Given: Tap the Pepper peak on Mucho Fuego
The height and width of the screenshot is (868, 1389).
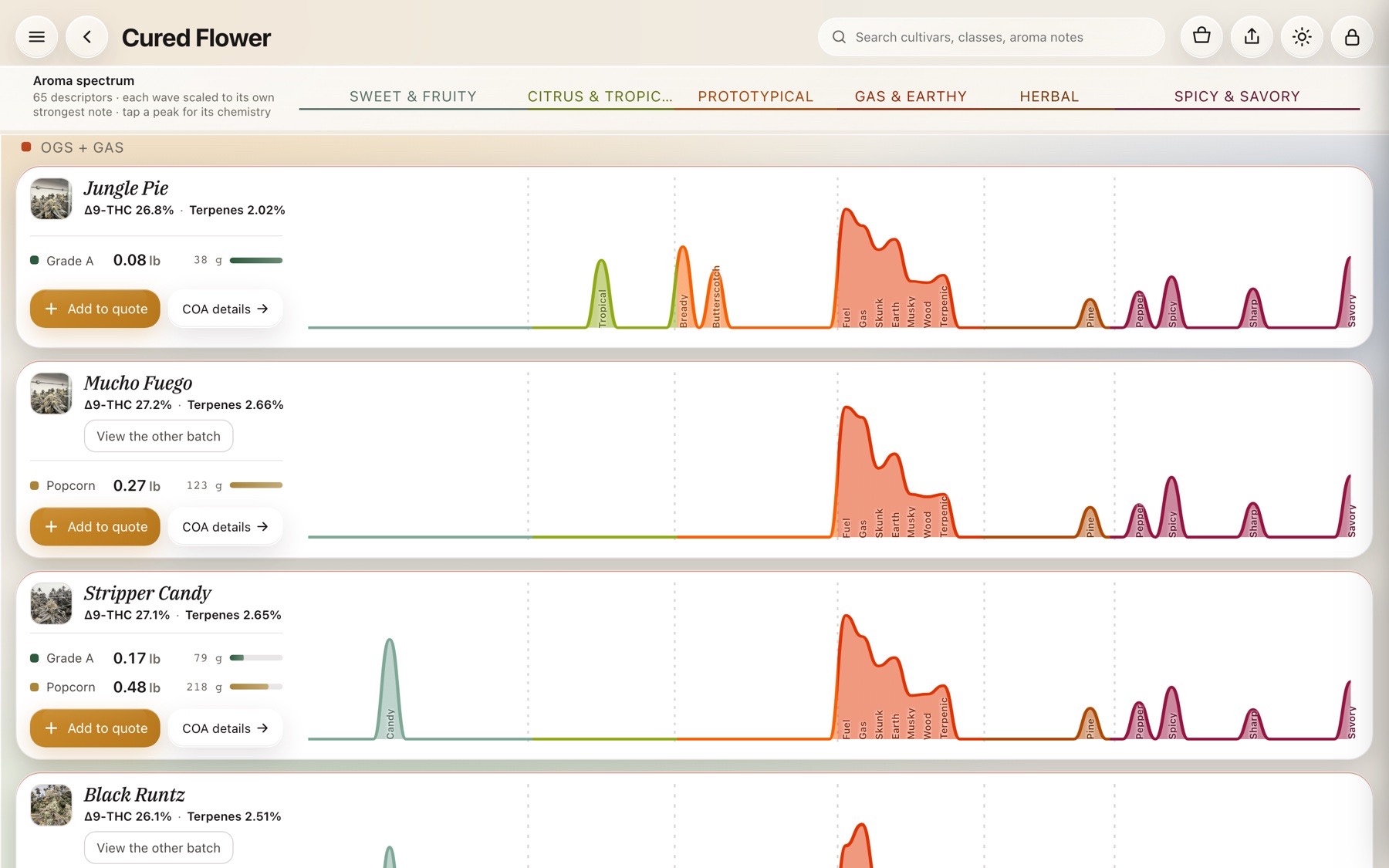Looking at the screenshot, I should (x=1138, y=522).
